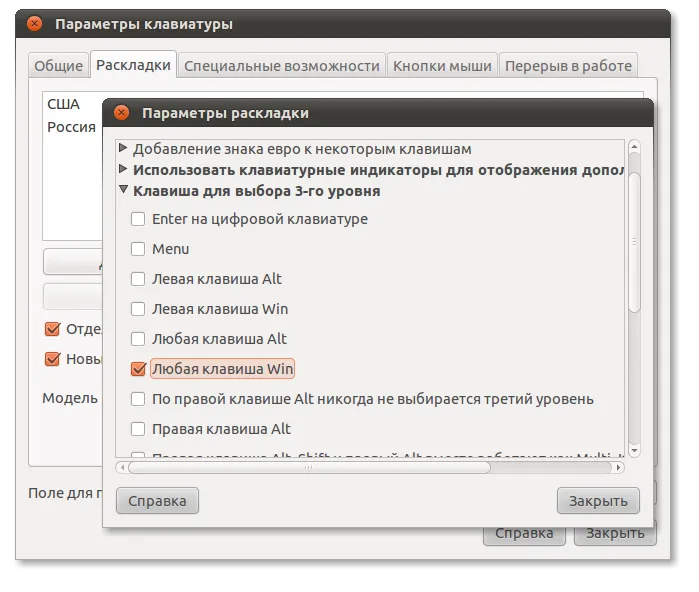699x592 pixels.
Task: Check the Menu option checkbox
Action: [x=138, y=249]
